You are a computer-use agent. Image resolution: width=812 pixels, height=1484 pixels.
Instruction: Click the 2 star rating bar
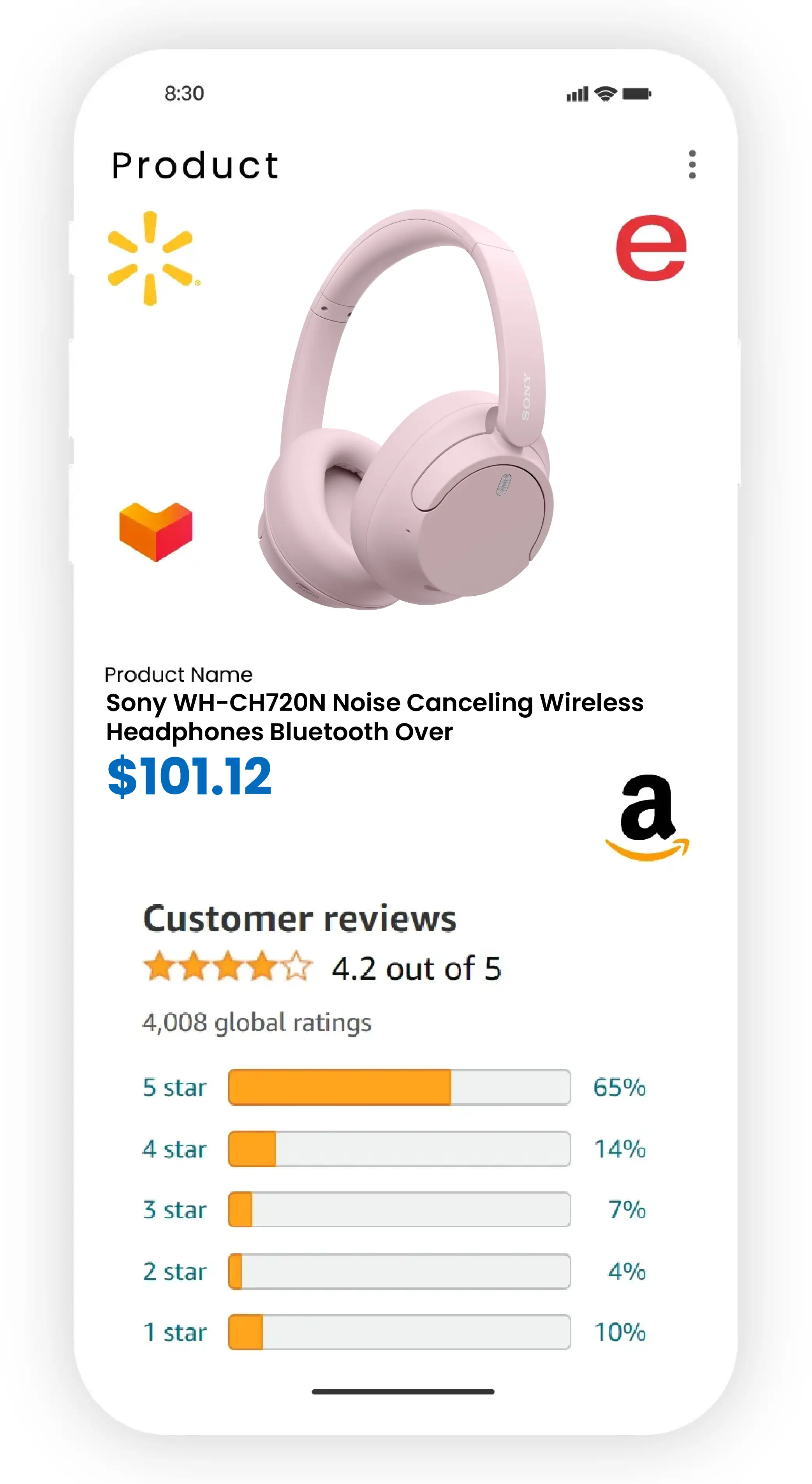pyautogui.click(x=399, y=1271)
